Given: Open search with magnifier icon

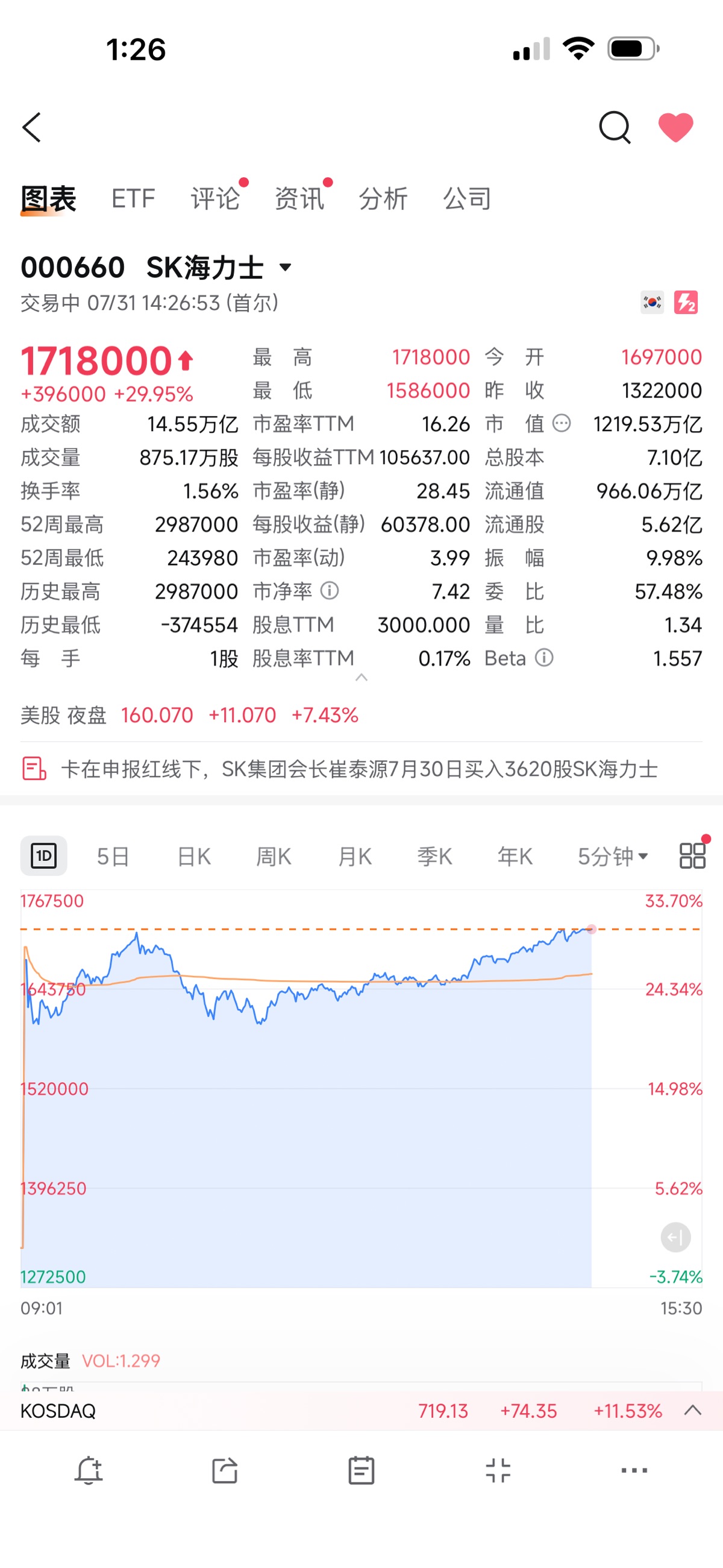Looking at the screenshot, I should point(615,127).
